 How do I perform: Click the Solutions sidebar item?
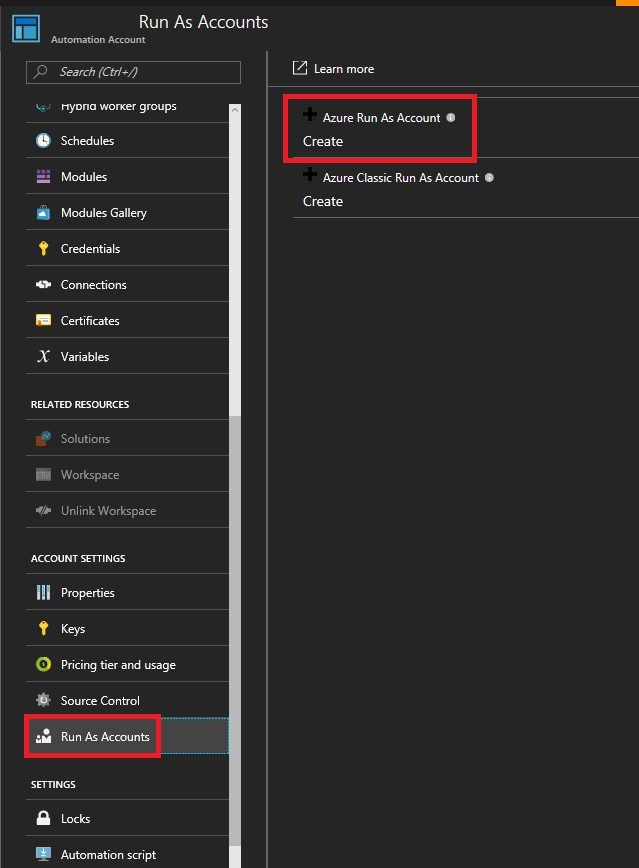[x=127, y=438]
